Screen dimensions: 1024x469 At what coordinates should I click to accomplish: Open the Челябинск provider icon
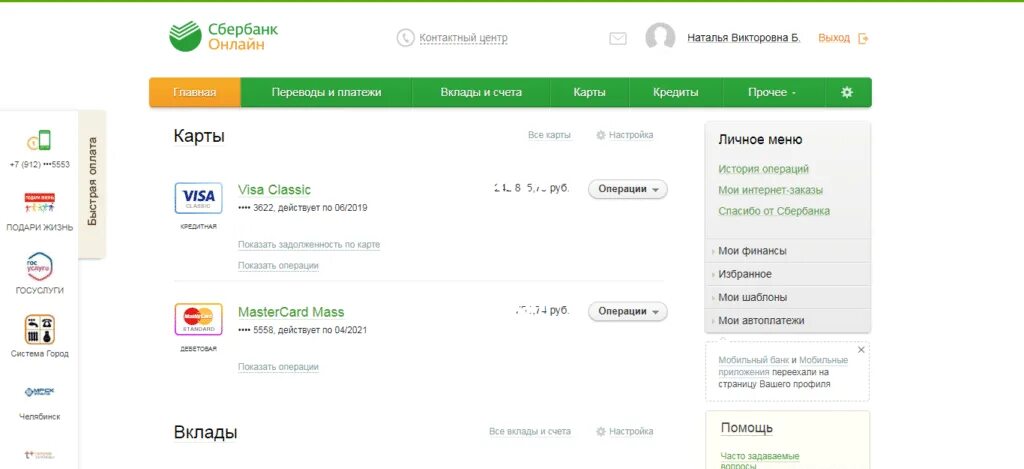point(39,392)
